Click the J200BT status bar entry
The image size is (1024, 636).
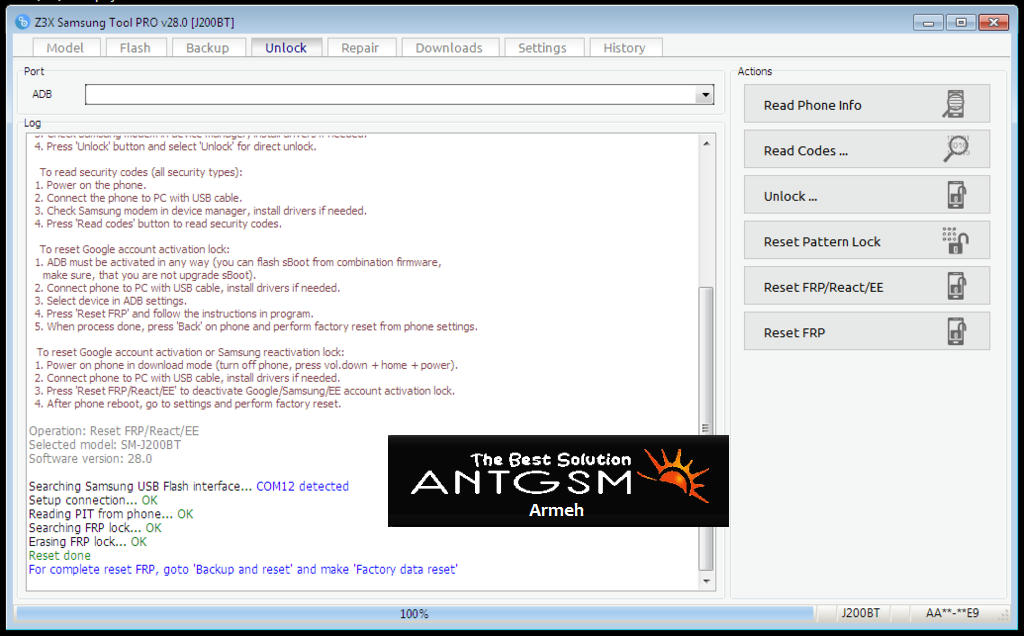point(860,613)
